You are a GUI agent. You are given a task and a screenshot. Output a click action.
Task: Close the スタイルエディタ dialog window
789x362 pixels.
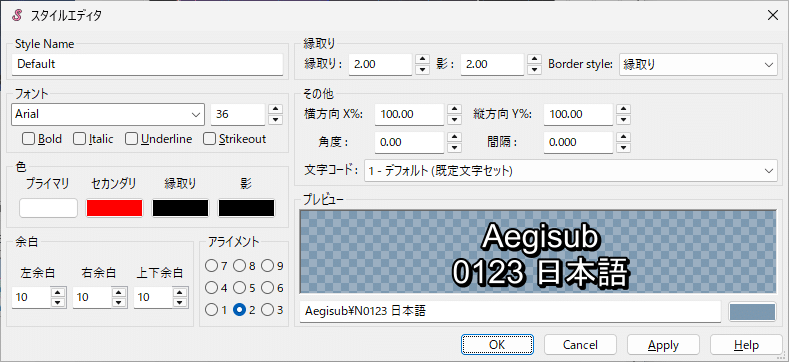click(x=773, y=15)
